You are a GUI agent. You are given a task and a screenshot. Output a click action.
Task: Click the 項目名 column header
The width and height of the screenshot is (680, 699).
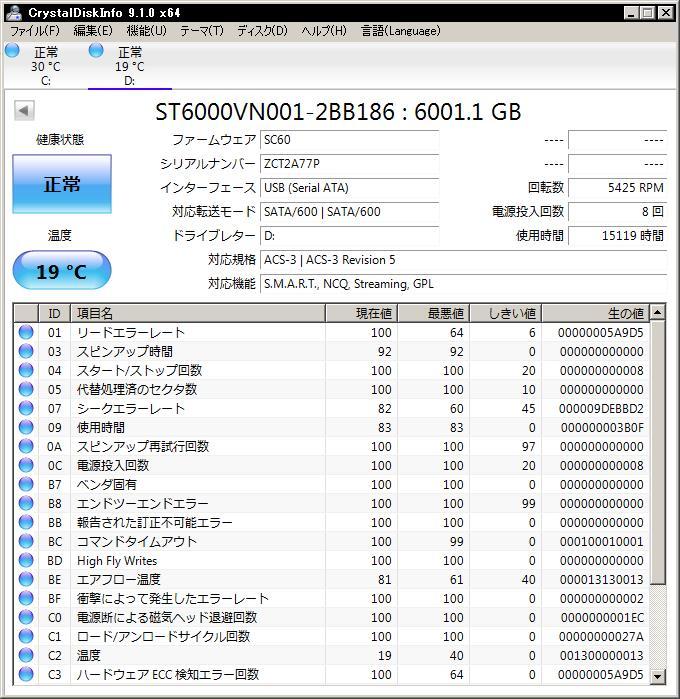pyautogui.click(x=198, y=313)
